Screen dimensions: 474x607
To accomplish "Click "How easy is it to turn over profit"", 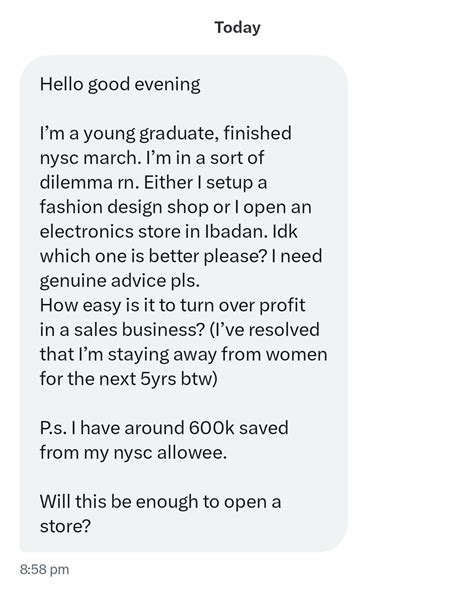I will coord(172,305).
